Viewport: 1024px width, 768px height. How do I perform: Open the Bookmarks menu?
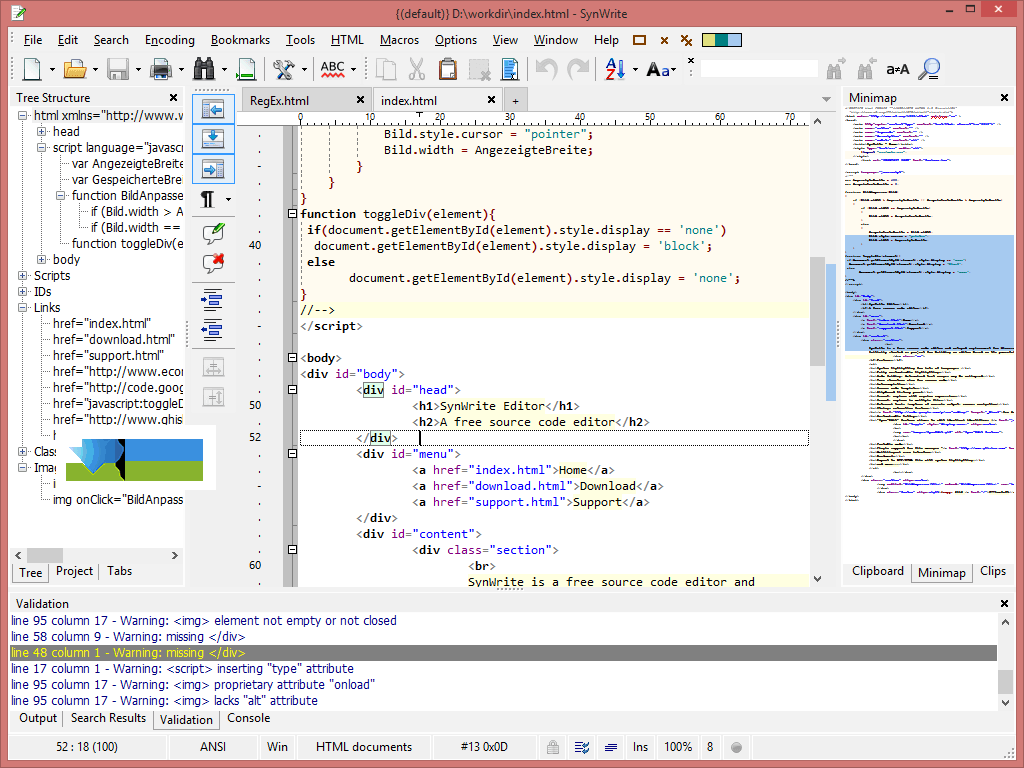click(x=240, y=40)
